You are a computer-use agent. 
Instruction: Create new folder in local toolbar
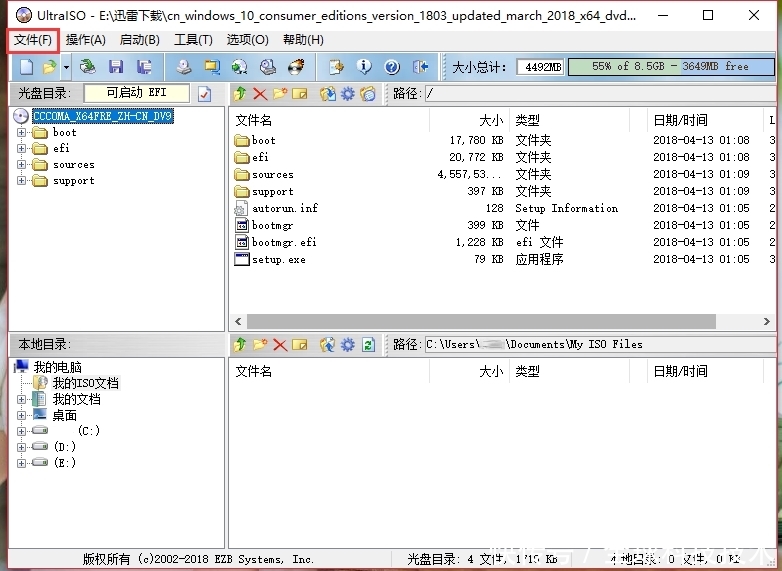point(260,345)
